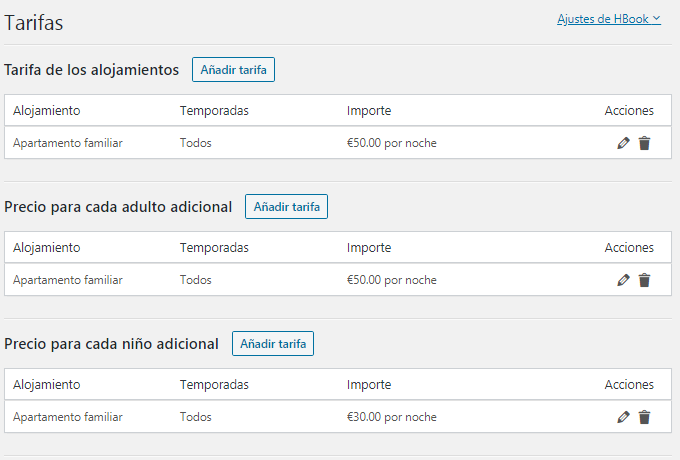Click the €50.00 amount in accommodation rates table
The height and width of the screenshot is (460, 680).
[x=391, y=143]
